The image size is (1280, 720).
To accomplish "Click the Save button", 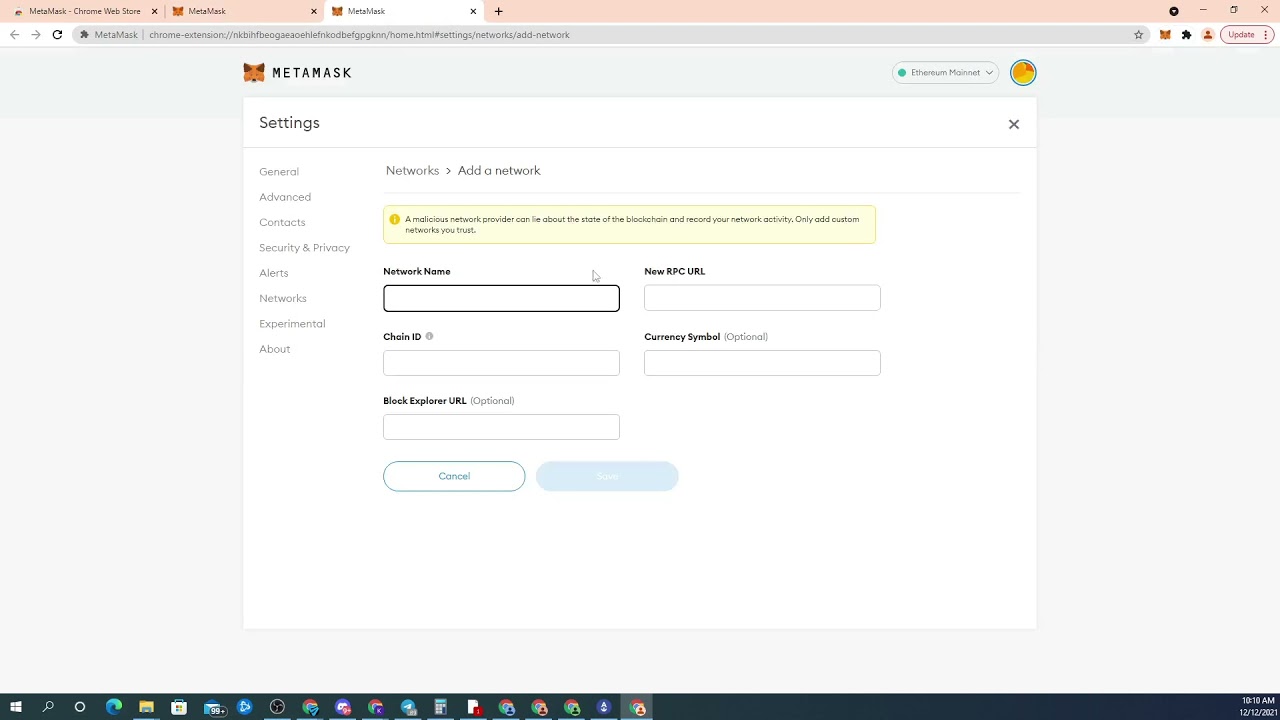I will (x=607, y=476).
